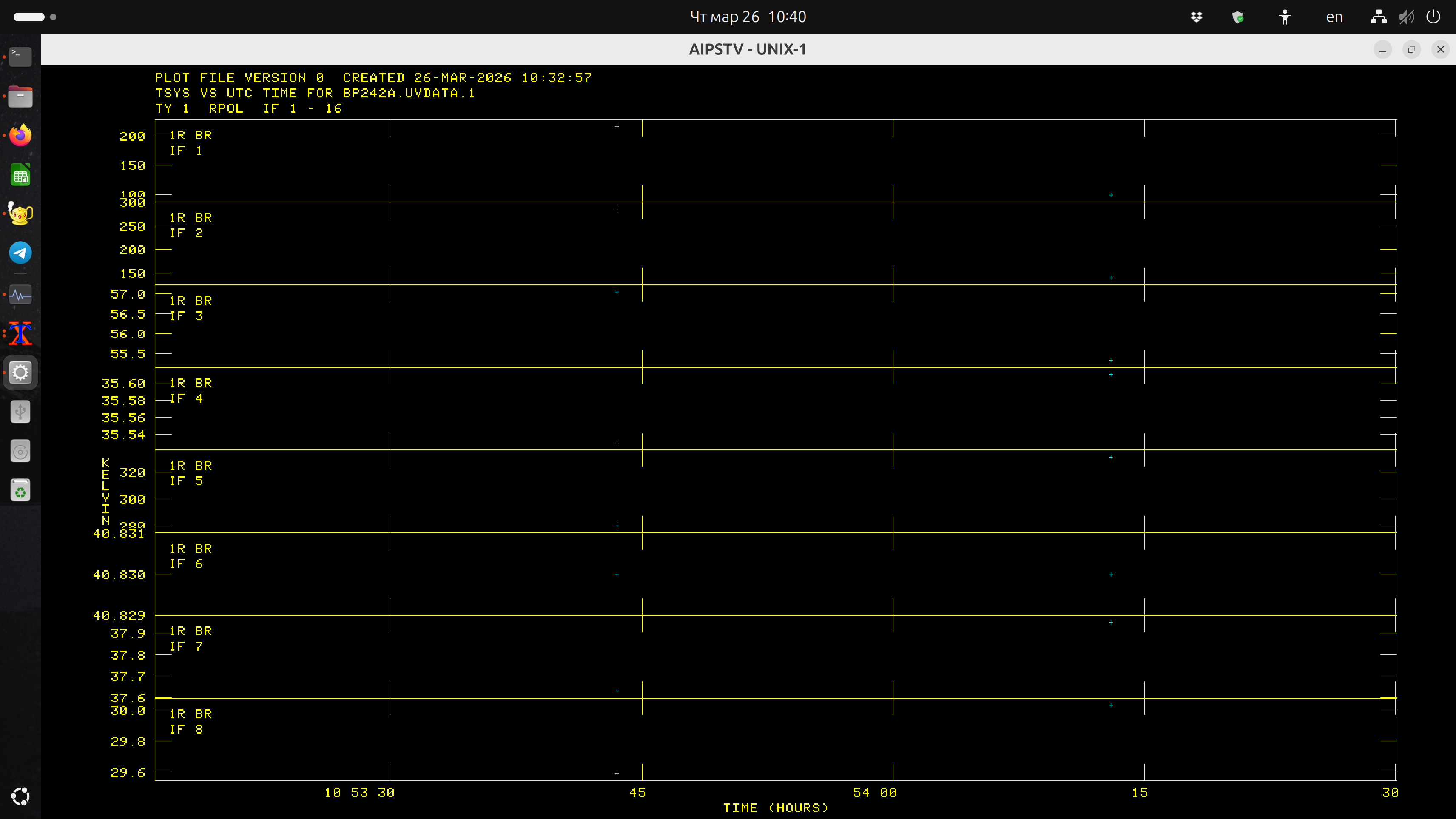This screenshot has width=1456, height=819.
Task: Show applications via Ubuntu logo button
Action: click(x=20, y=796)
